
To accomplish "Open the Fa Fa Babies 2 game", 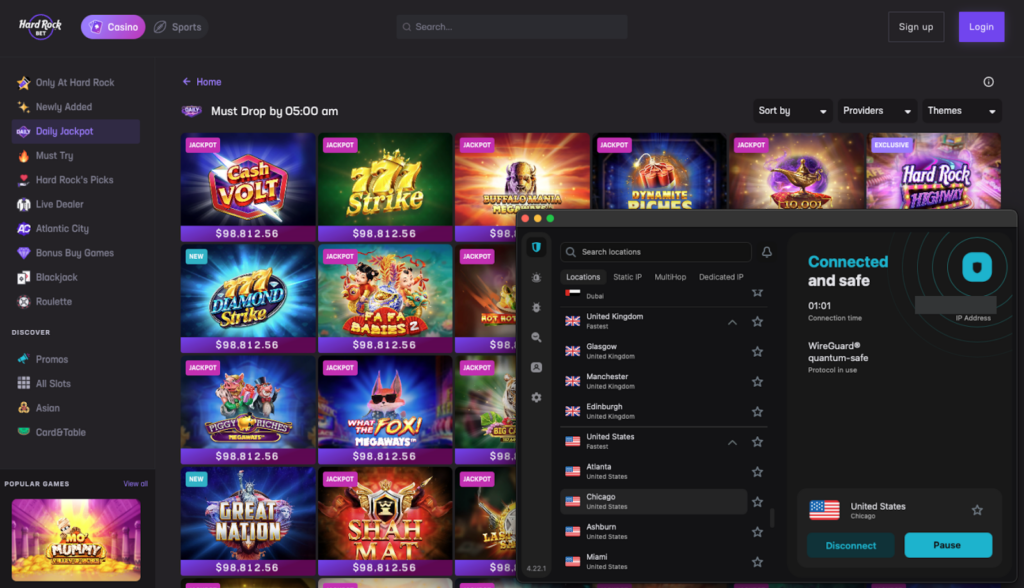I will (385, 299).
